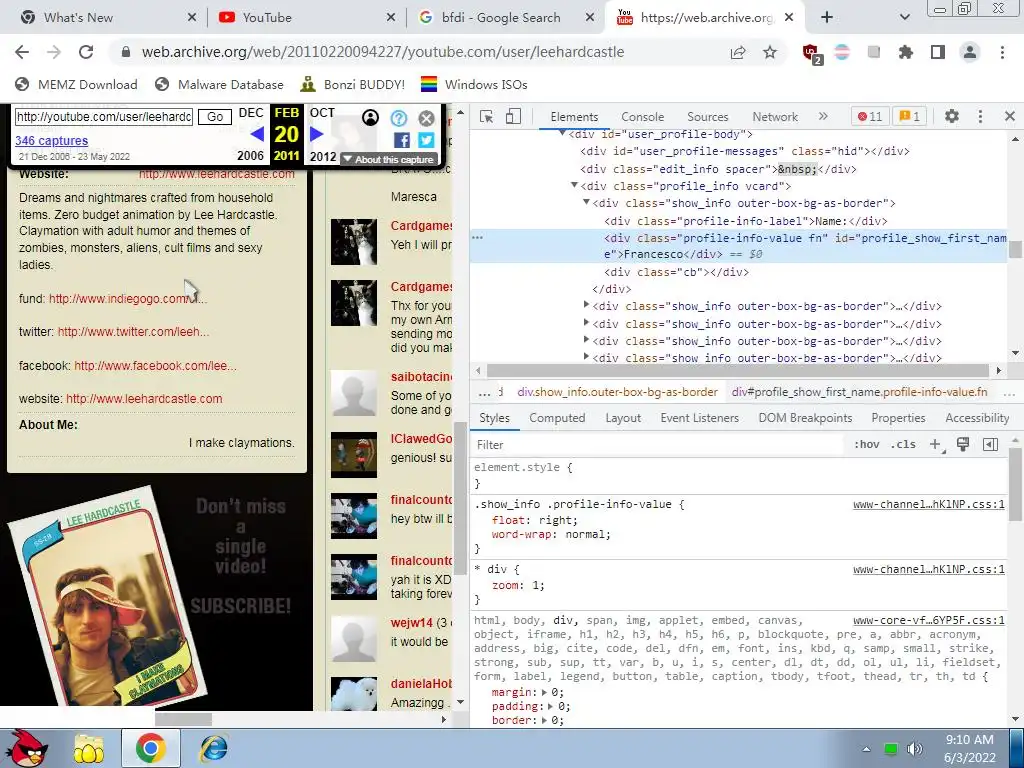This screenshot has height=768, width=1024.
Task: Open Wayback user account icon
Action: point(370,118)
